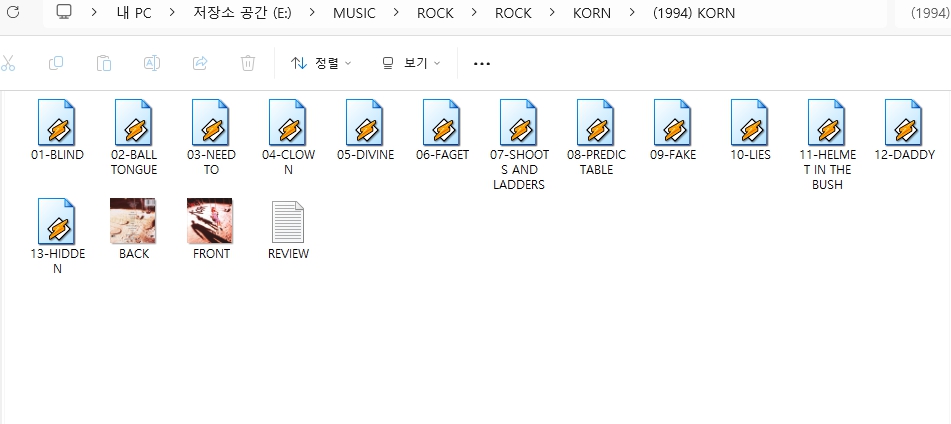Navigate to KORN folder in breadcrumb
The width and height of the screenshot is (951, 424).
pos(592,13)
